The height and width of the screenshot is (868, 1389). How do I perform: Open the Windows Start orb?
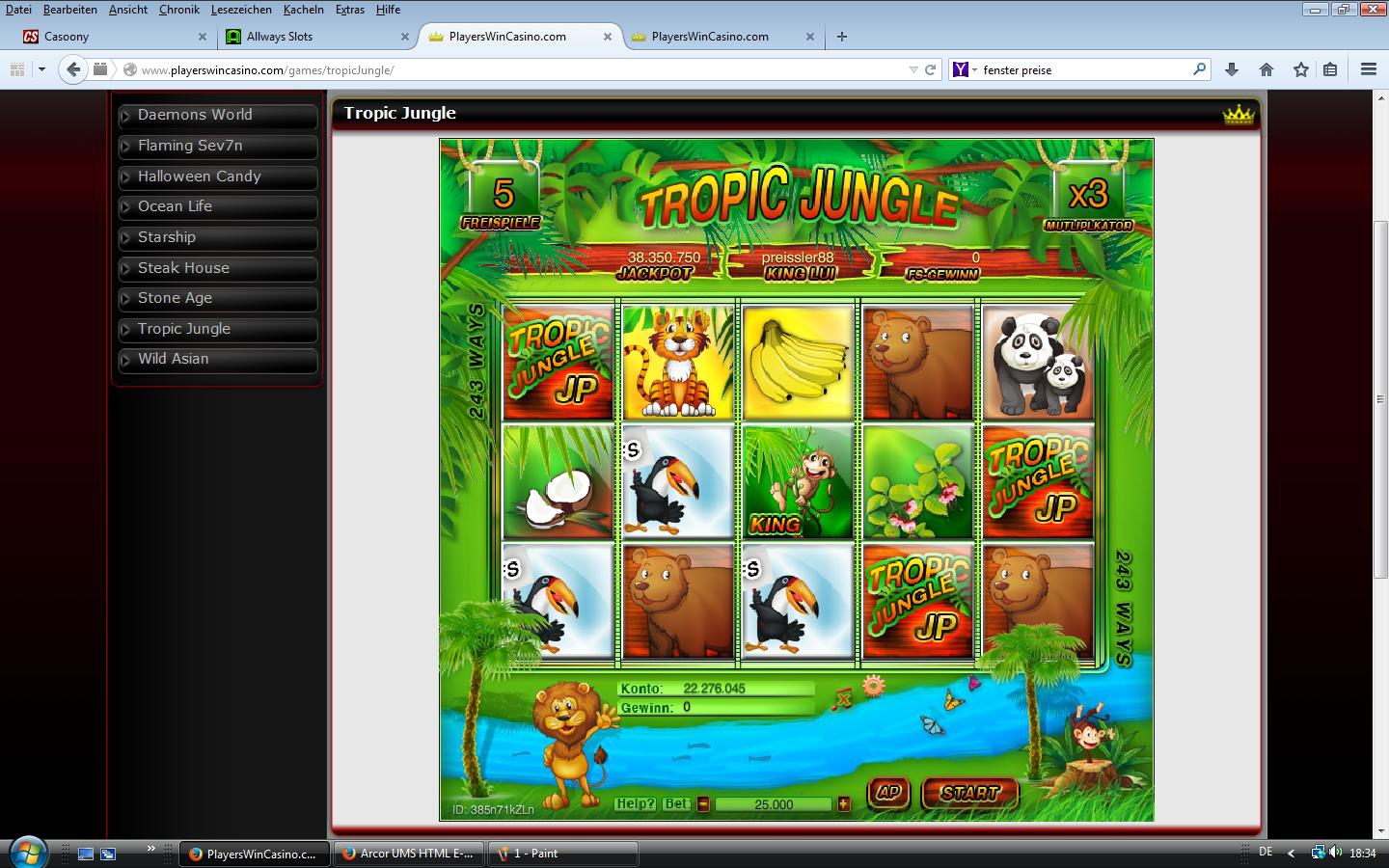pyautogui.click(x=26, y=853)
